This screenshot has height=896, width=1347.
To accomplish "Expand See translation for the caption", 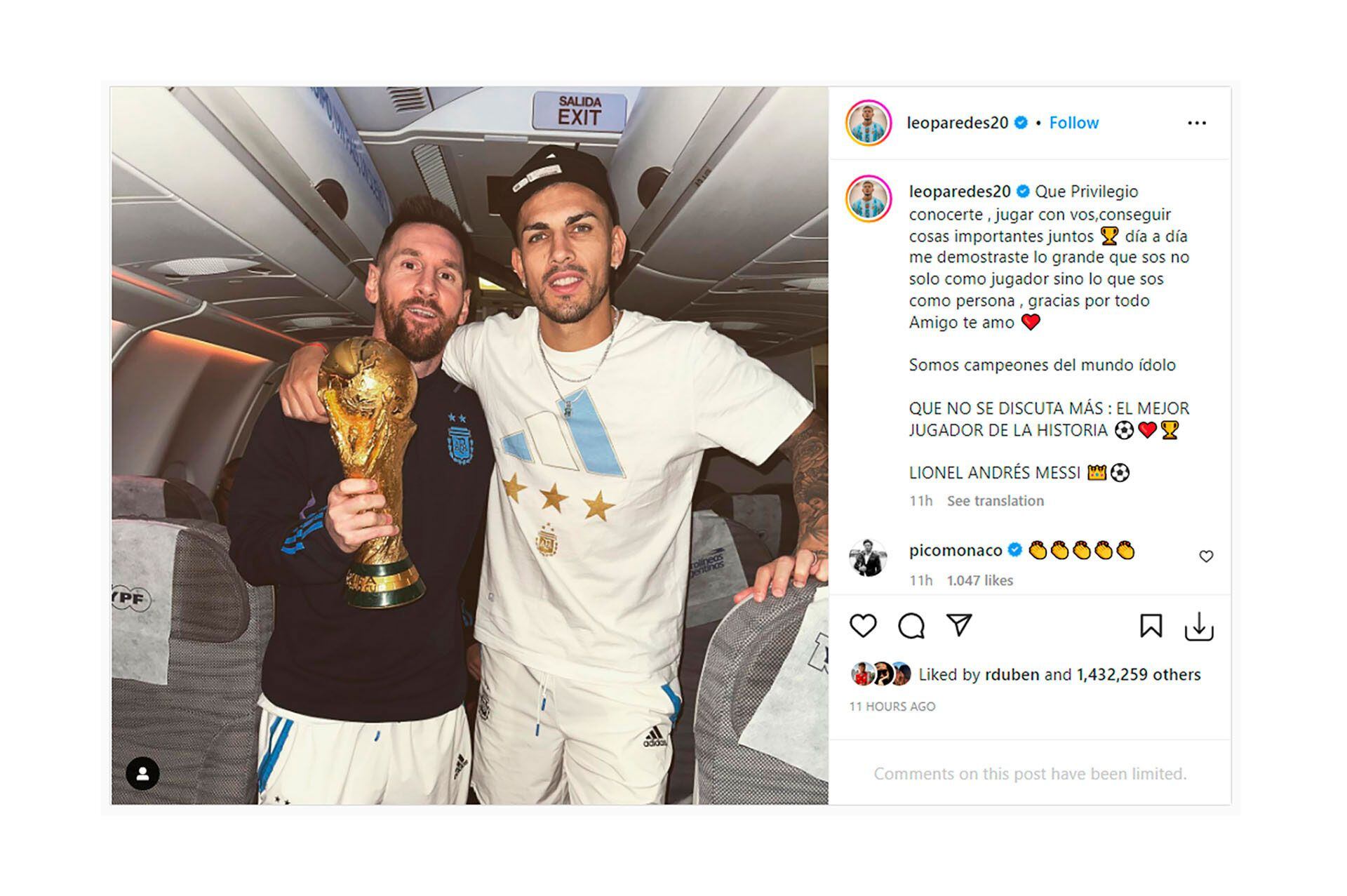I will (x=995, y=501).
